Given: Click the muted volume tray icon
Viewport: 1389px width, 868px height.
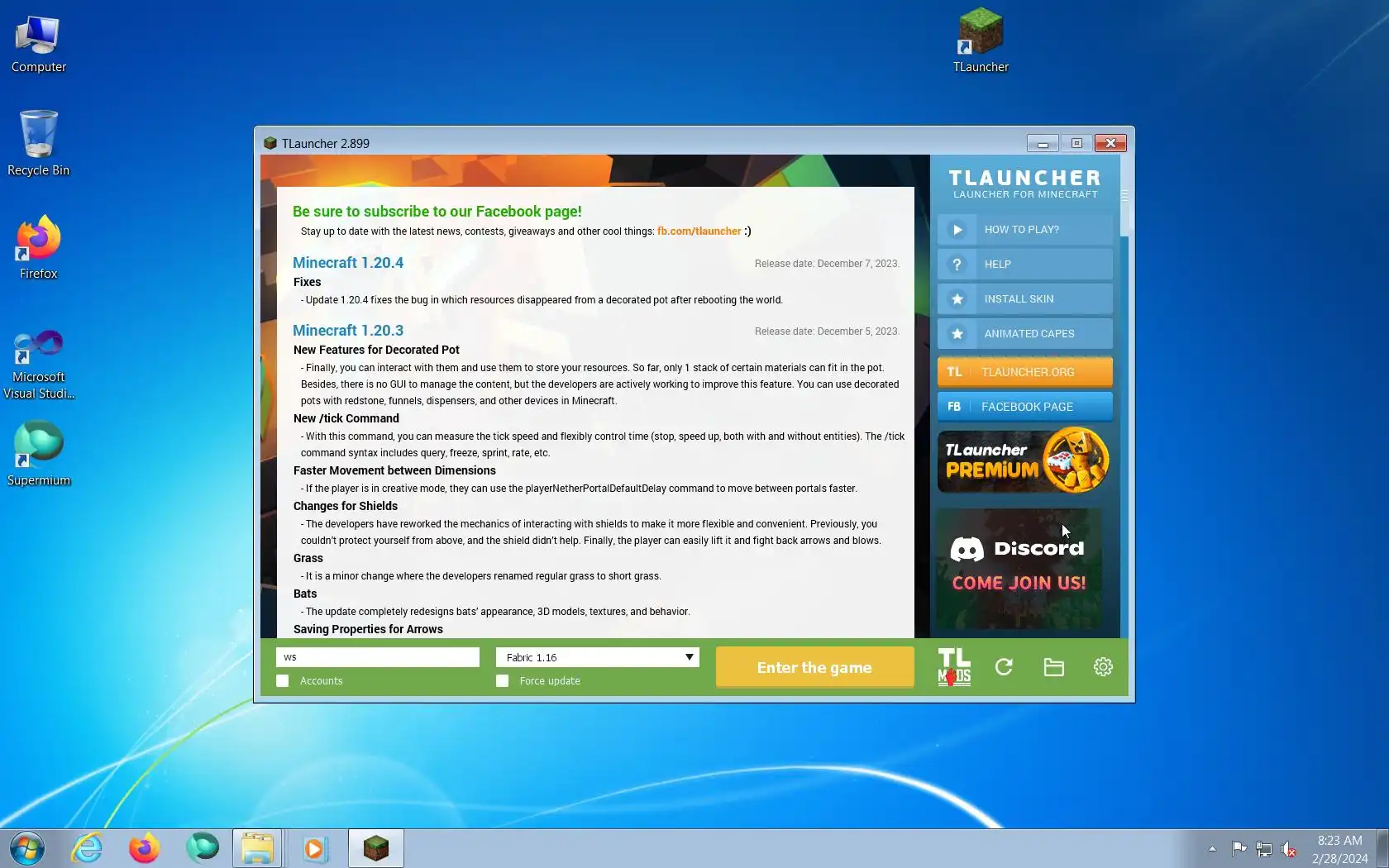Looking at the screenshot, I should 1288,848.
